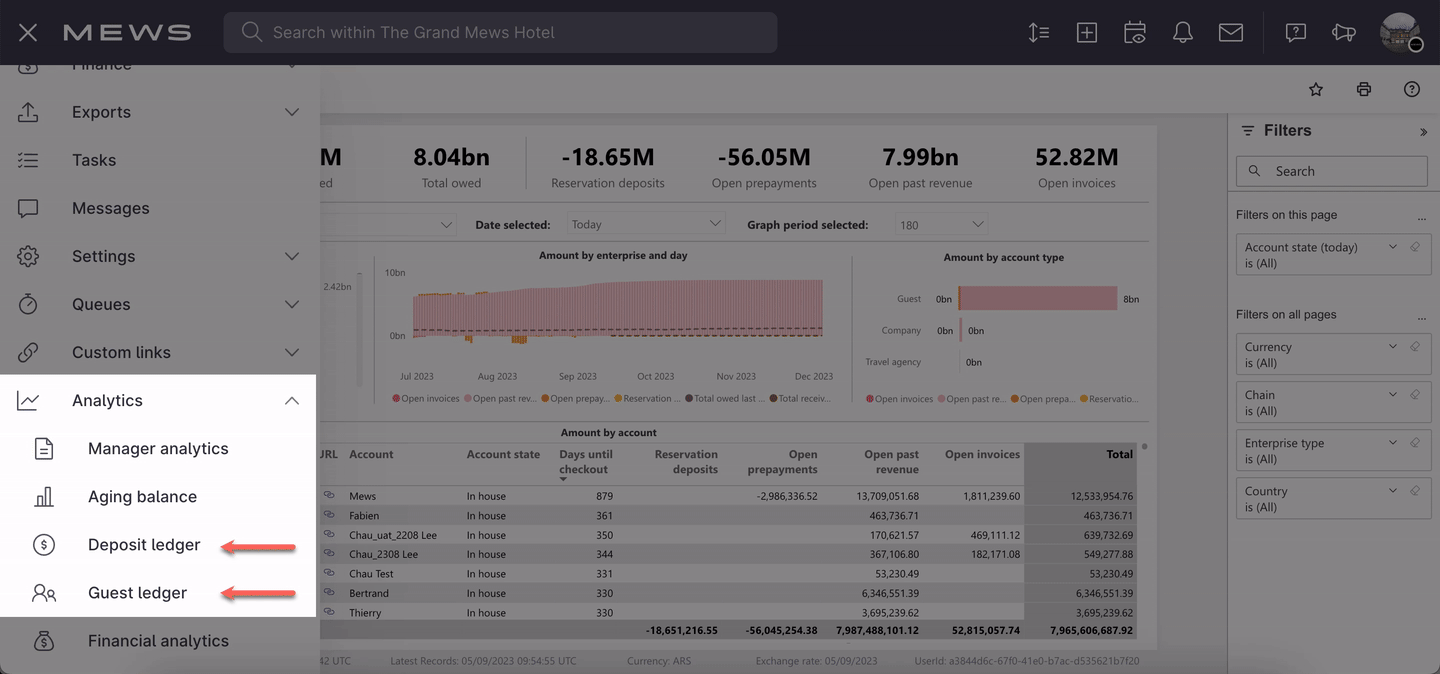Click the Analytics line chart icon
Viewport: 1440px width, 674px height.
[x=28, y=401]
